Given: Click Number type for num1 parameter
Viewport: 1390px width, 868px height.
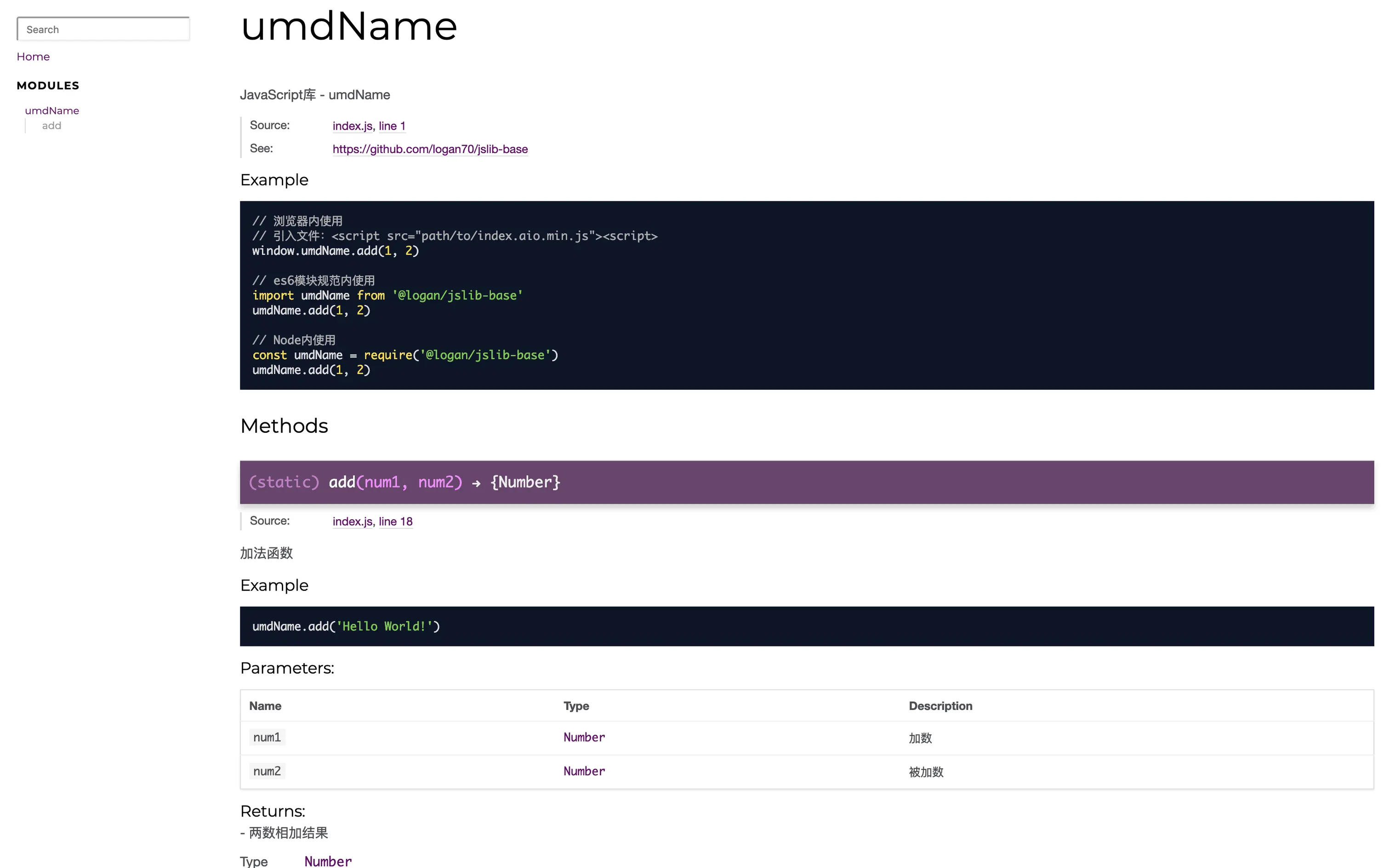Looking at the screenshot, I should (584, 738).
